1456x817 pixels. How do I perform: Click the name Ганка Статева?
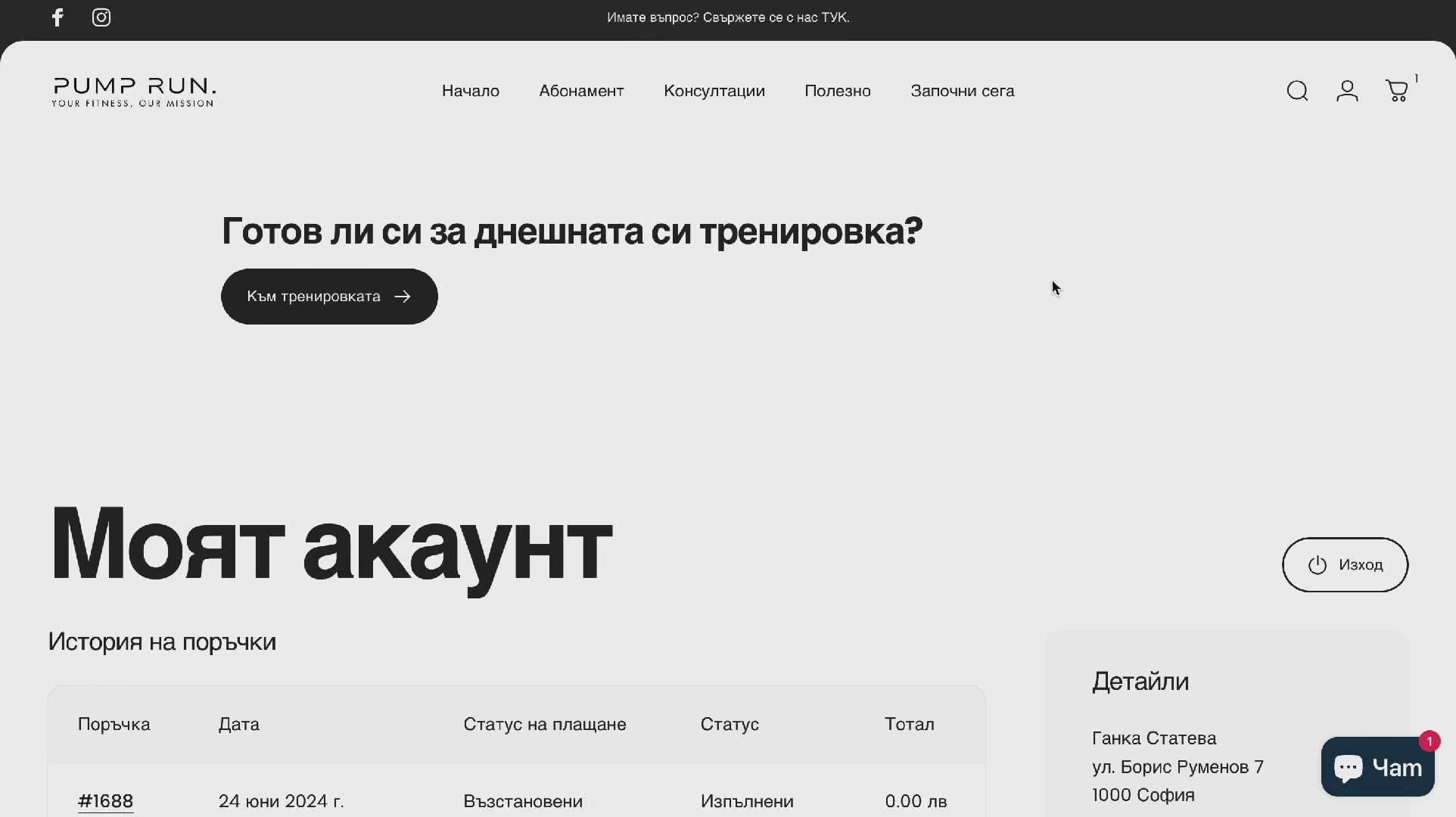pos(1154,738)
